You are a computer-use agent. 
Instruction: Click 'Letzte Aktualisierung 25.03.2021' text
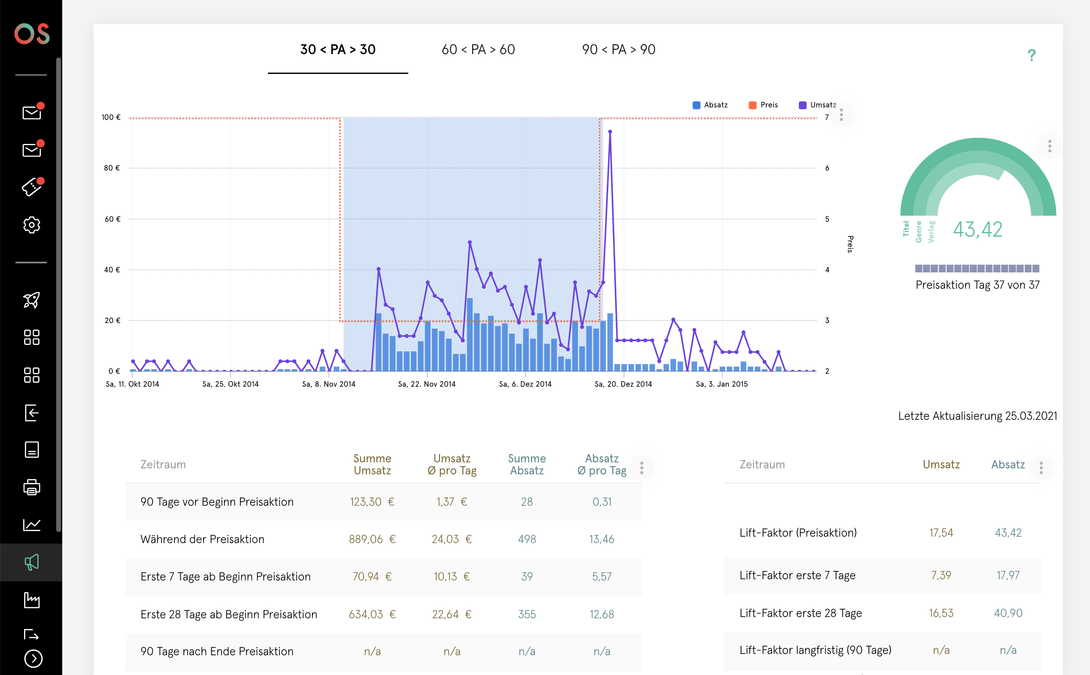tap(977, 416)
